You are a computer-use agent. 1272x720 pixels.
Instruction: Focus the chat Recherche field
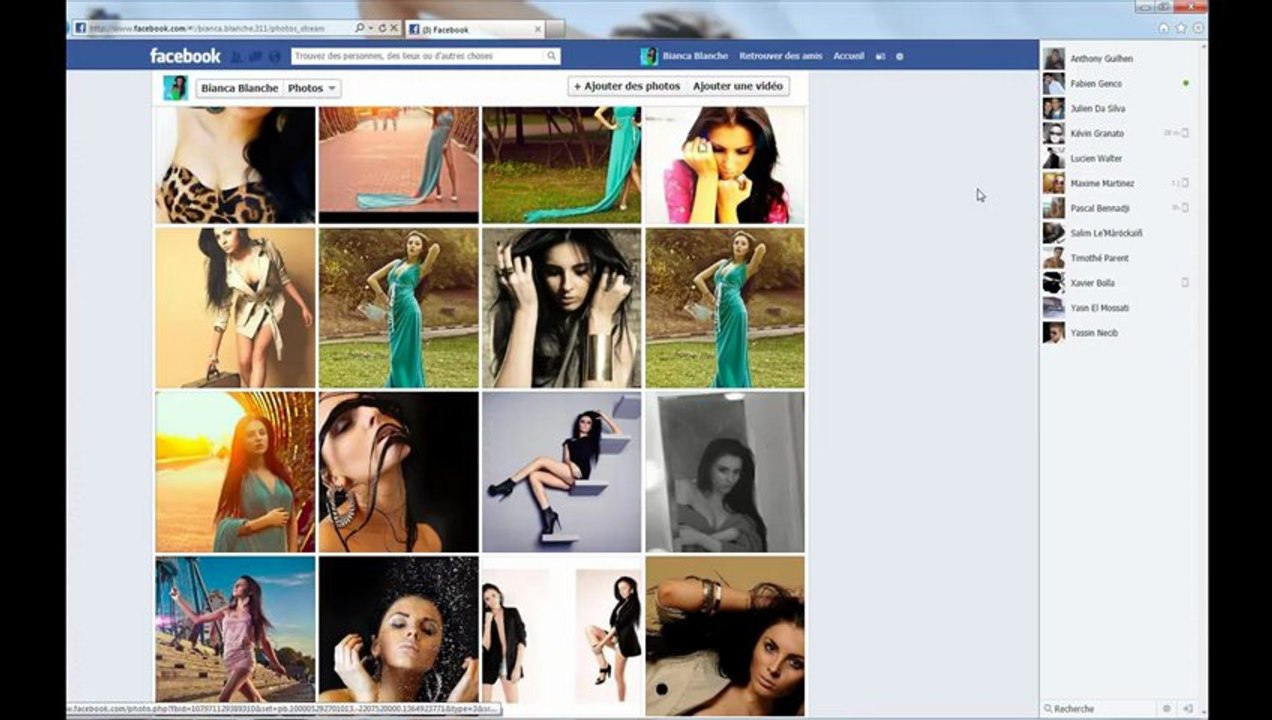point(1100,708)
